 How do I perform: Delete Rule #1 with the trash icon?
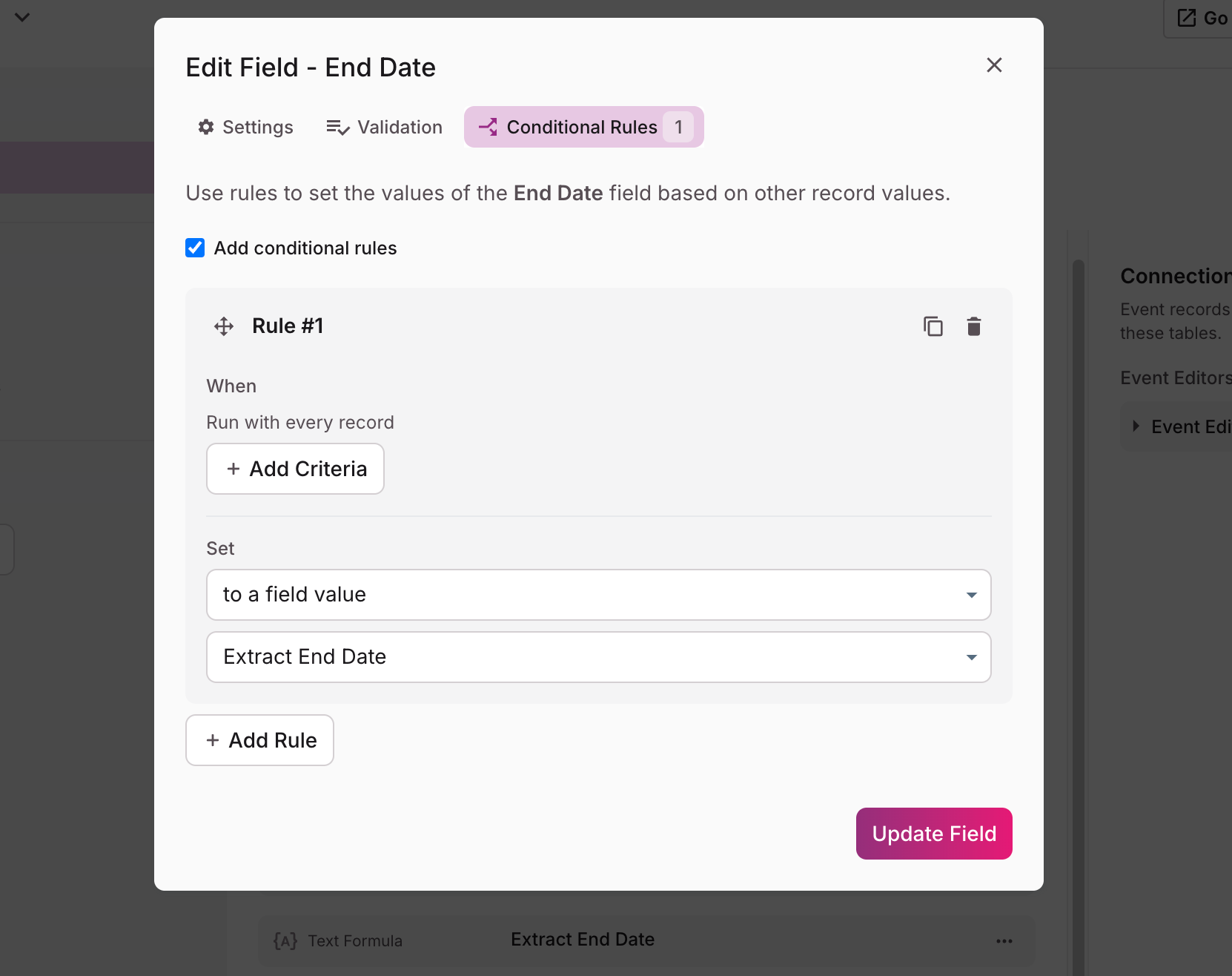(x=974, y=326)
